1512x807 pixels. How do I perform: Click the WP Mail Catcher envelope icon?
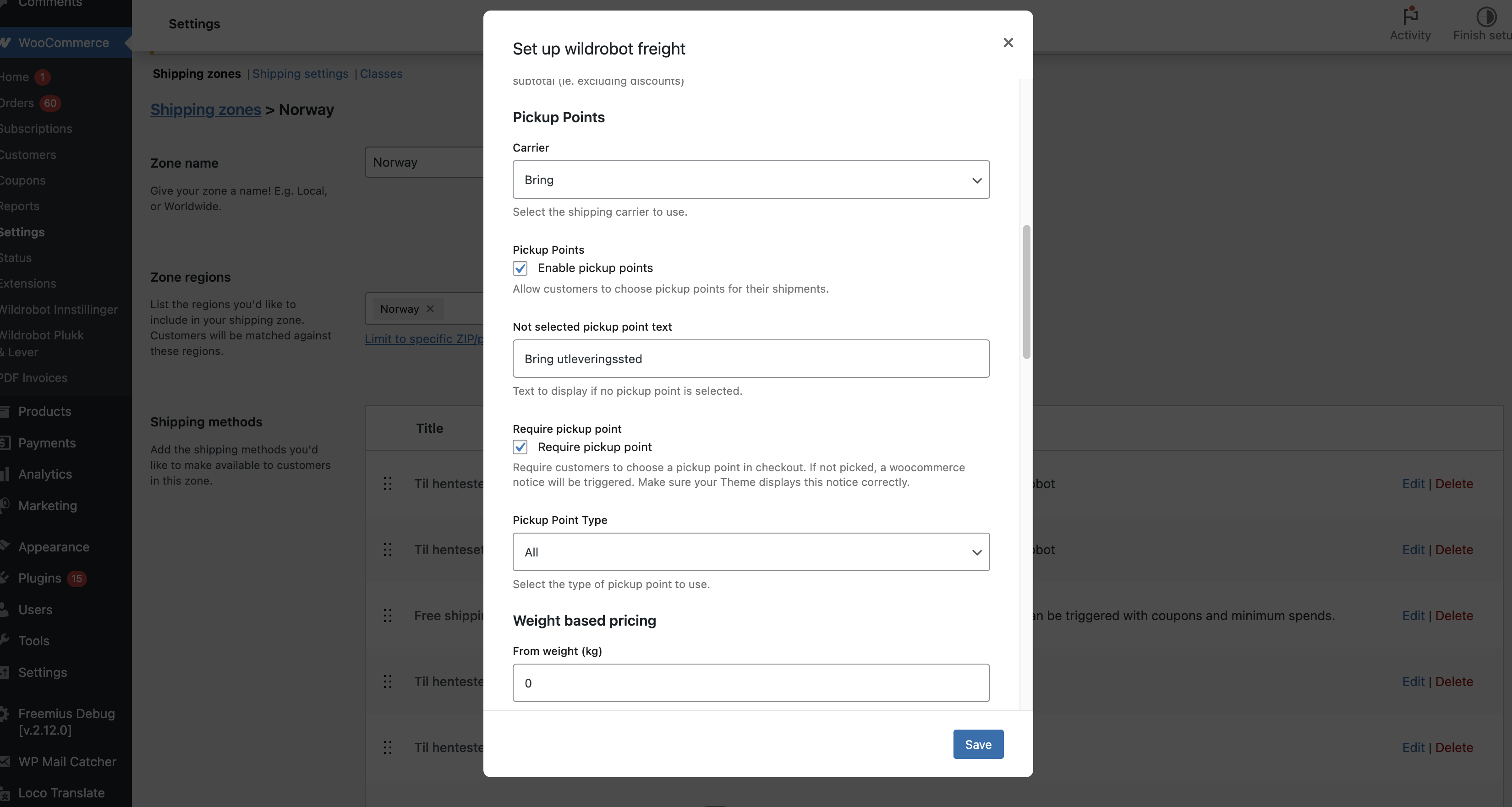[x=5, y=762]
